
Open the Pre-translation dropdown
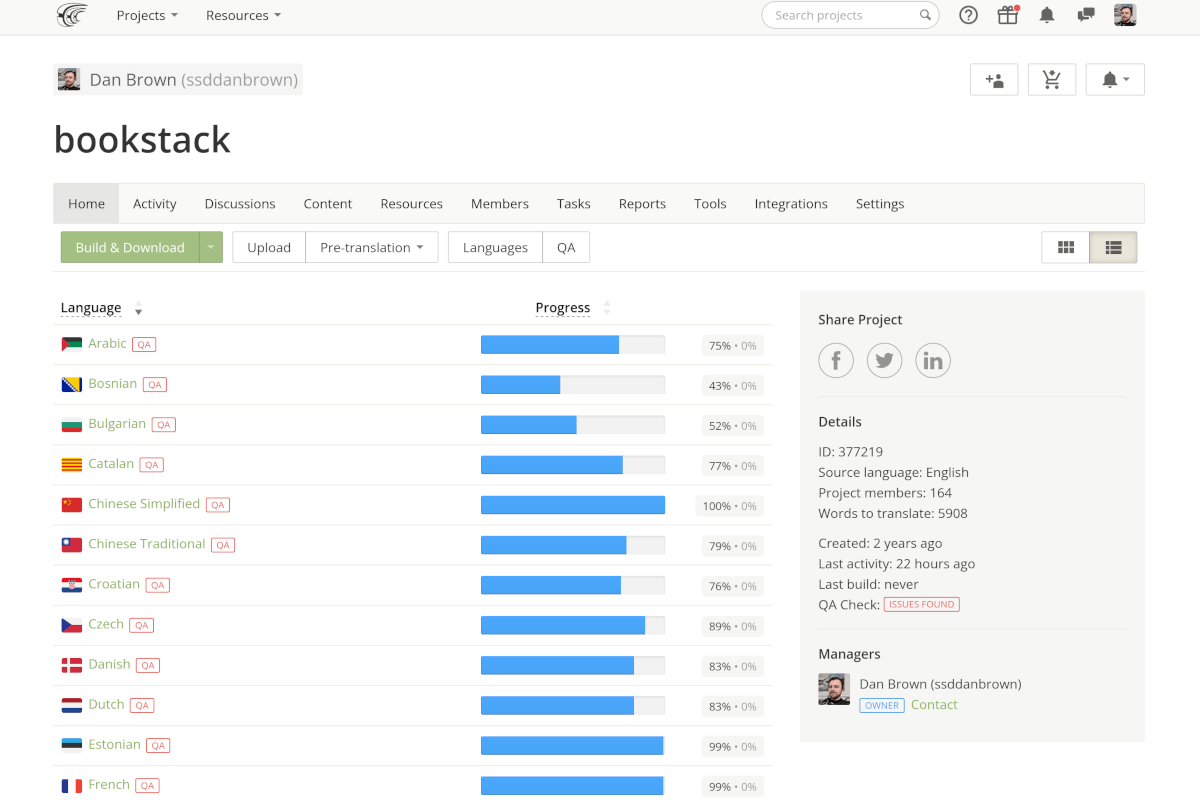[x=372, y=247]
